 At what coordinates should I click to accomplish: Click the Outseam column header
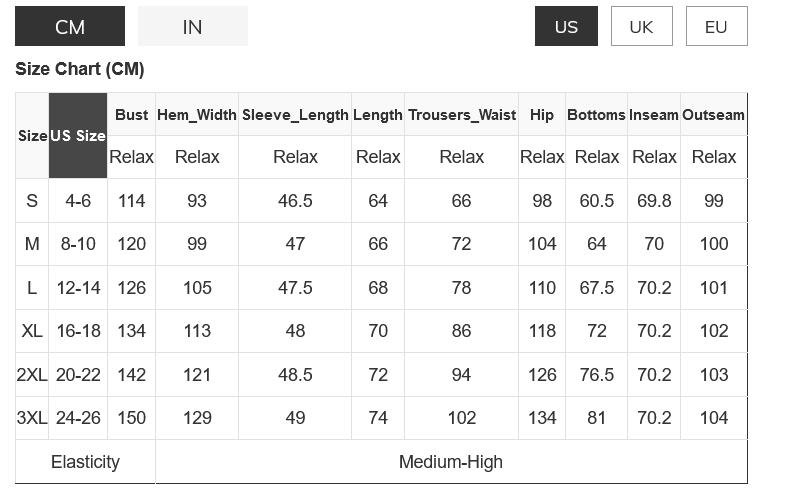click(713, 115)
